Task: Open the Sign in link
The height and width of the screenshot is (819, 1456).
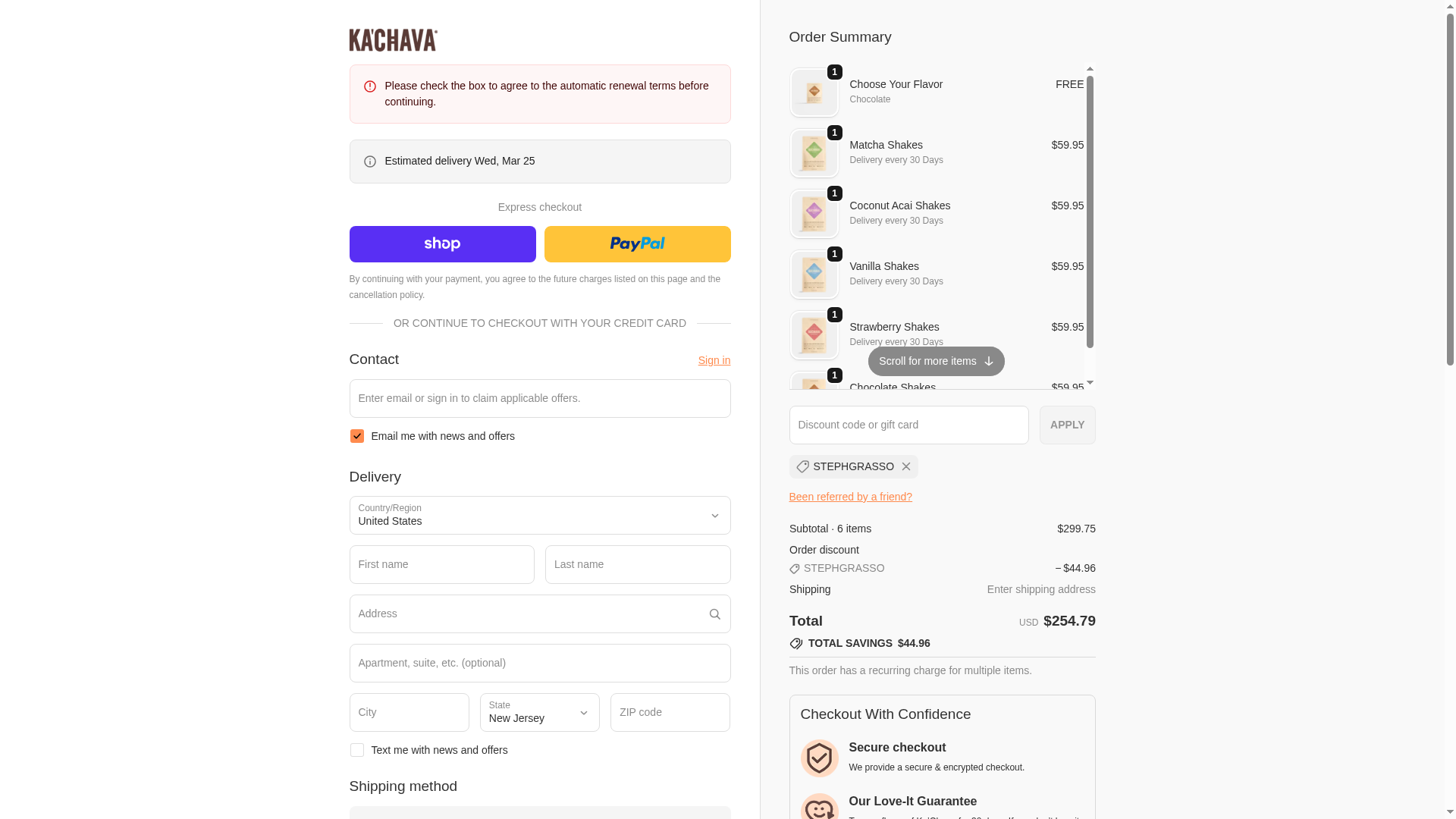Action: pos(714,360)
